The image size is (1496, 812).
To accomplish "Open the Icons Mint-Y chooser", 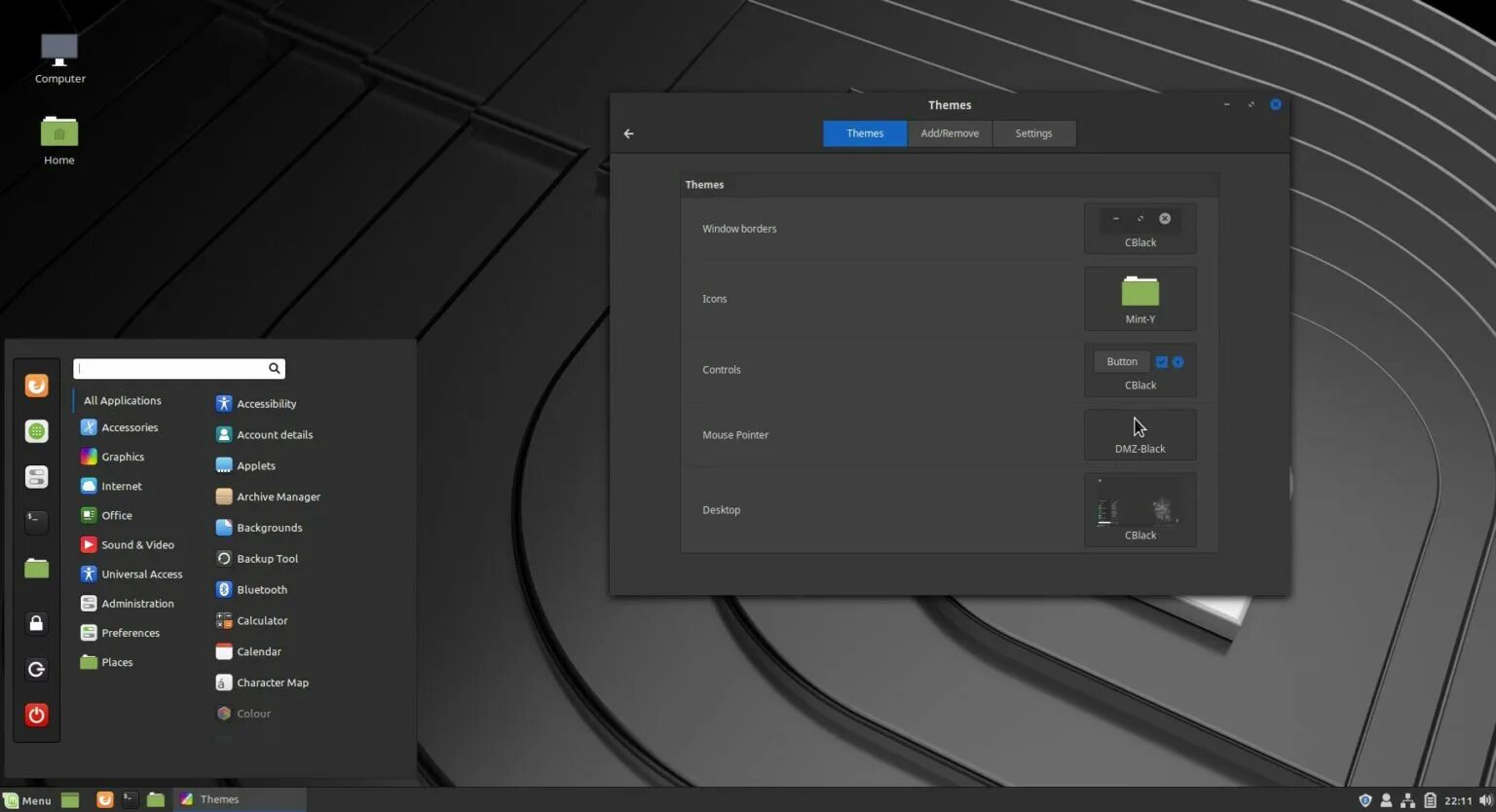I will click(x=1141, y=299).
